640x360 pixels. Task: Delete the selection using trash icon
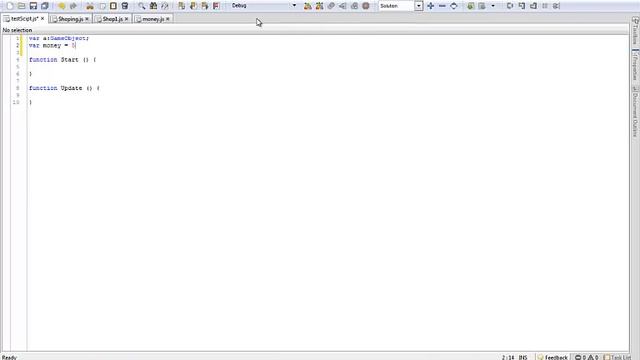point(125,6)
